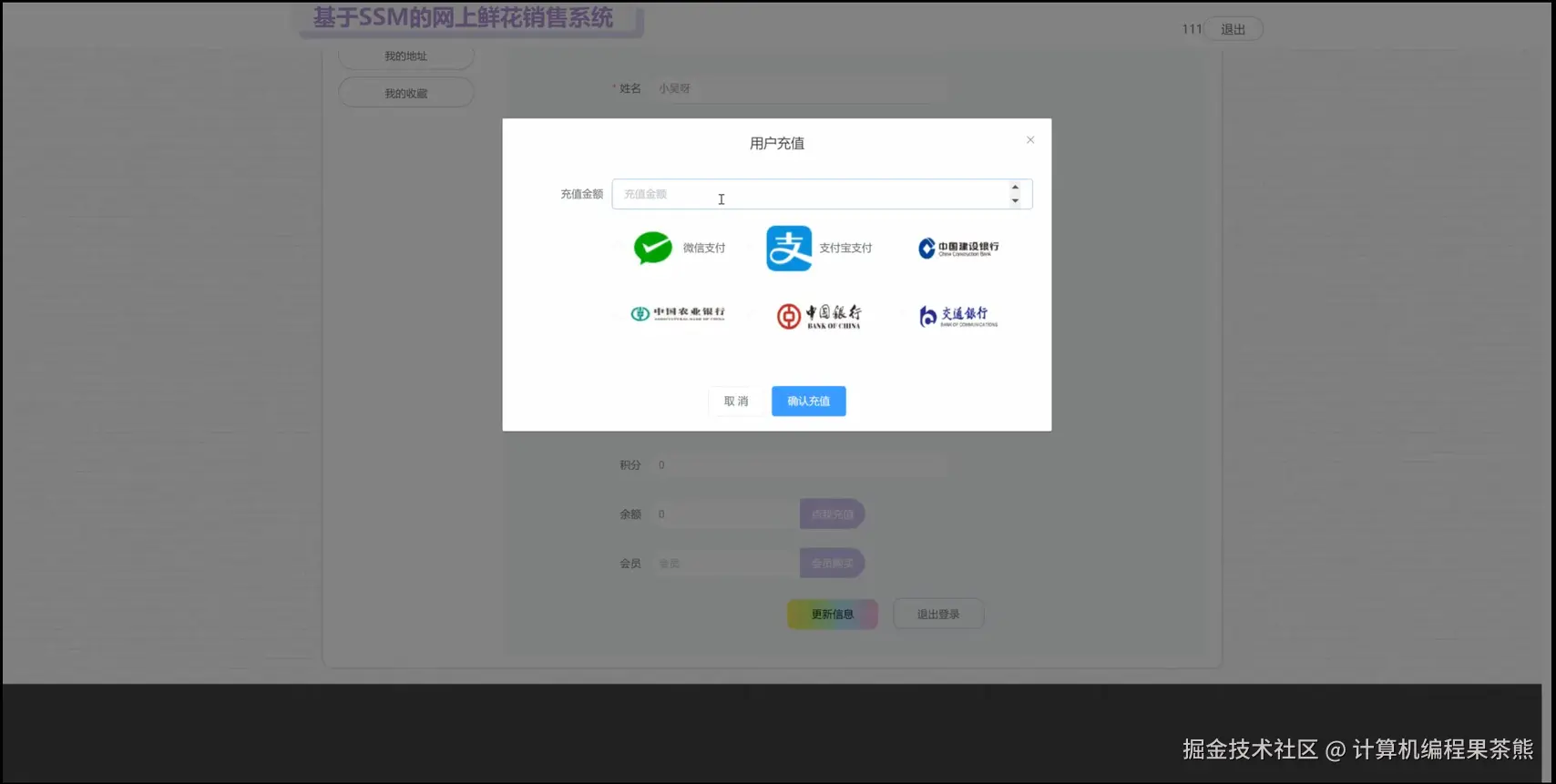Click username 111 in header

(1192, 29)
